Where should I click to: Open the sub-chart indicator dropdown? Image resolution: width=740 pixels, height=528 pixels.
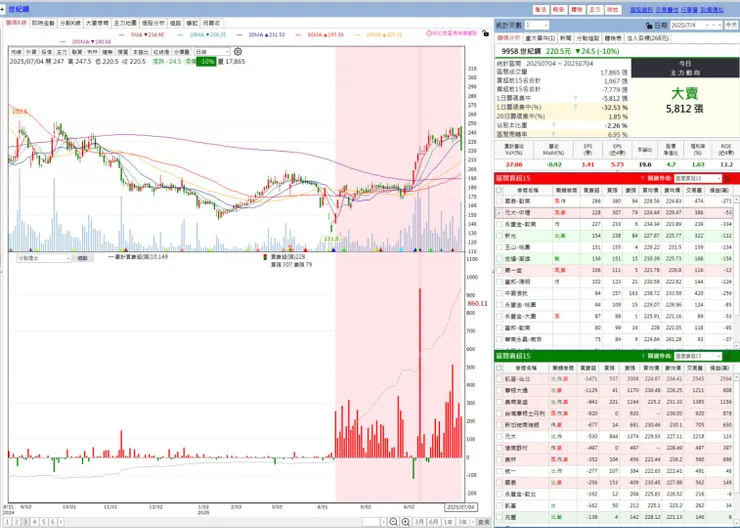click(44, 258)
